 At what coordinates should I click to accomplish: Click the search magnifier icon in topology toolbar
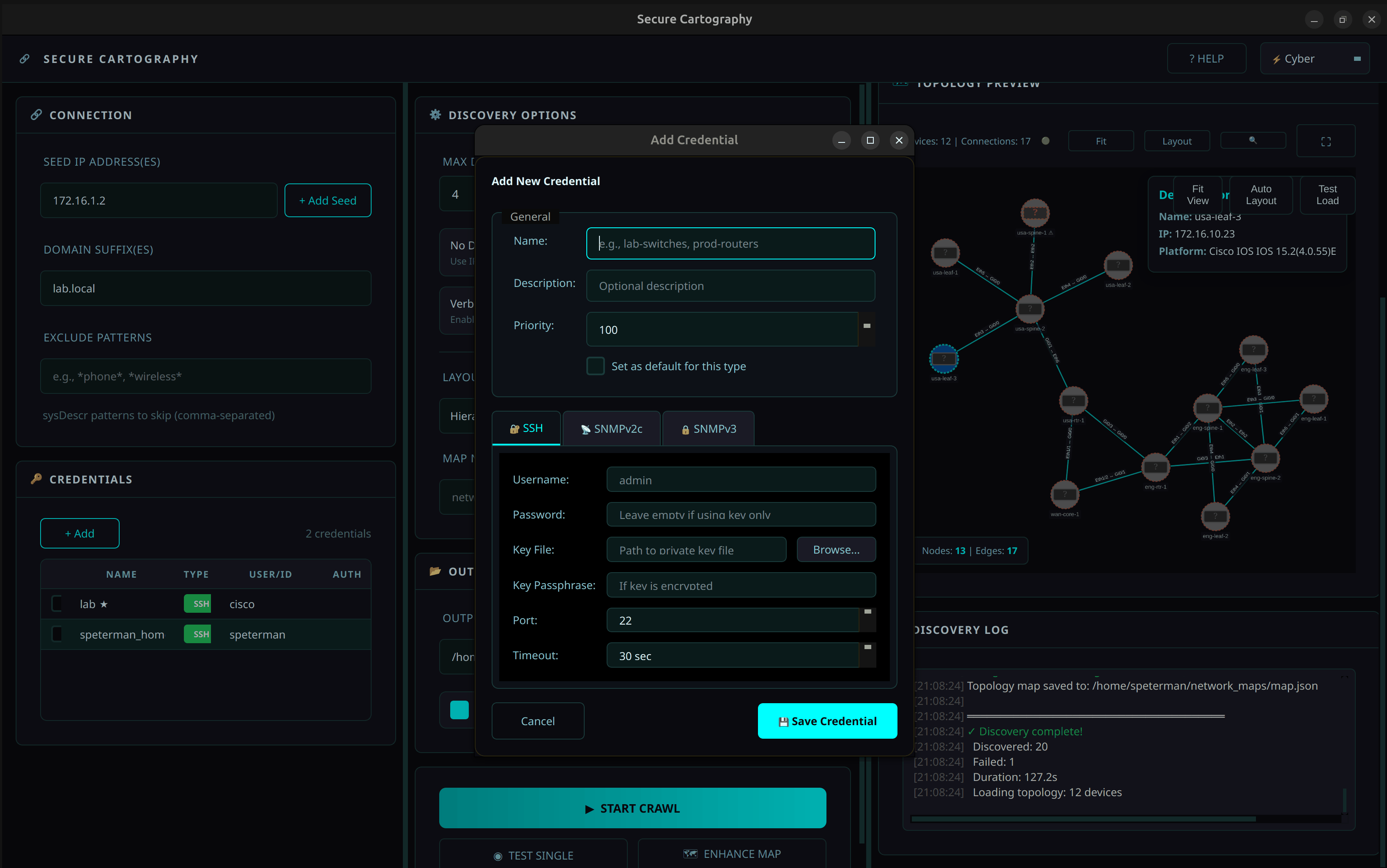pyautogui.click(x=1253, y=141)
